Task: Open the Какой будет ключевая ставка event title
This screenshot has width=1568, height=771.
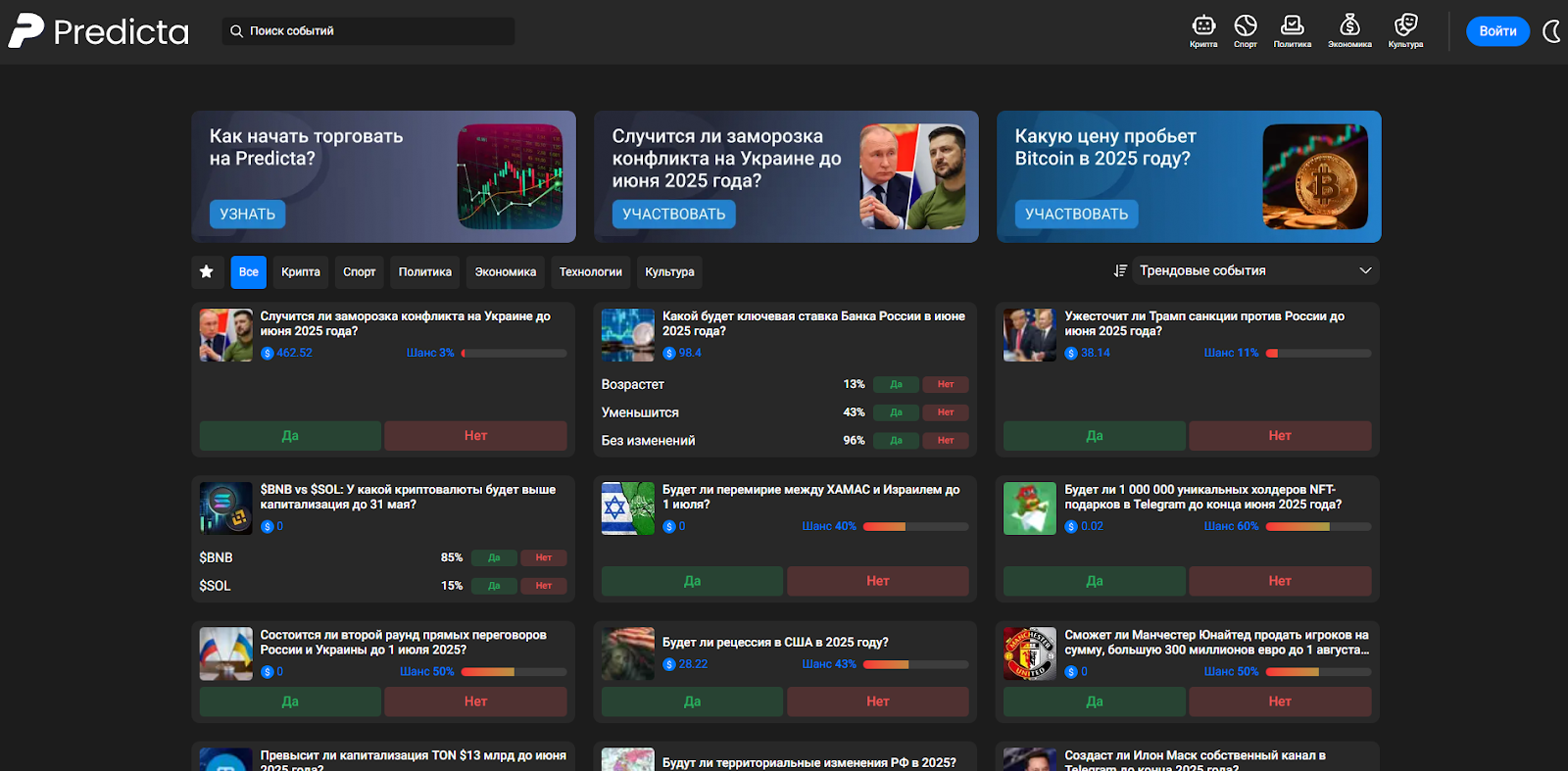Action: coord(813,323)
